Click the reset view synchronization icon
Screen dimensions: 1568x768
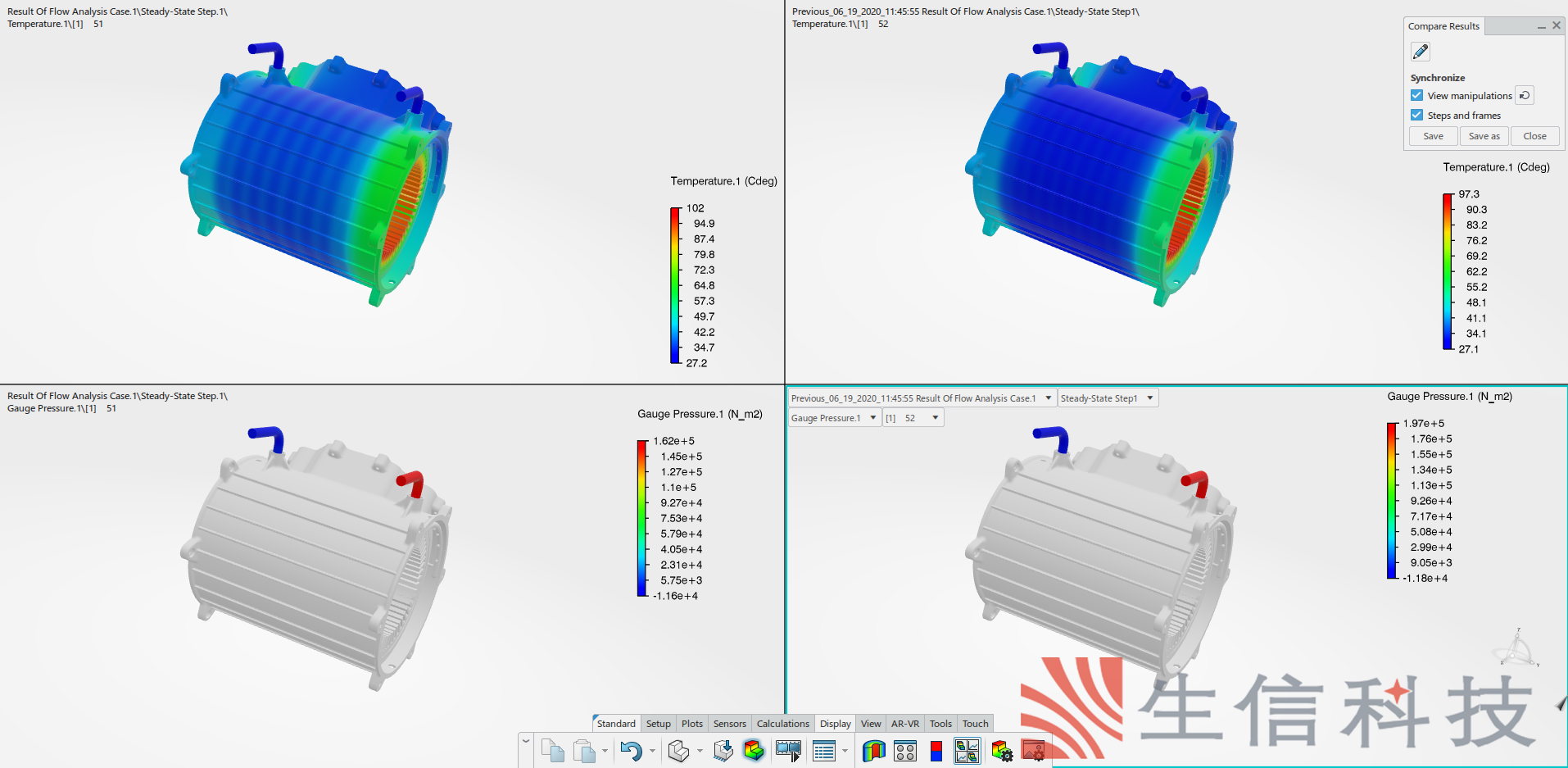coord(1525,96)
